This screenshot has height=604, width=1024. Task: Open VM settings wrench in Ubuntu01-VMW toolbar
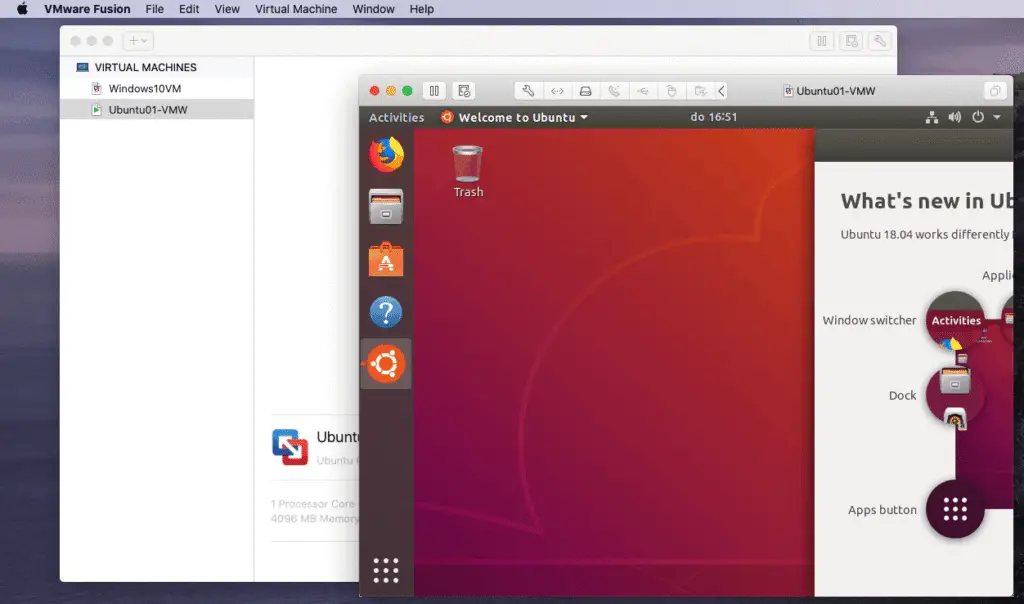[528, 91]
